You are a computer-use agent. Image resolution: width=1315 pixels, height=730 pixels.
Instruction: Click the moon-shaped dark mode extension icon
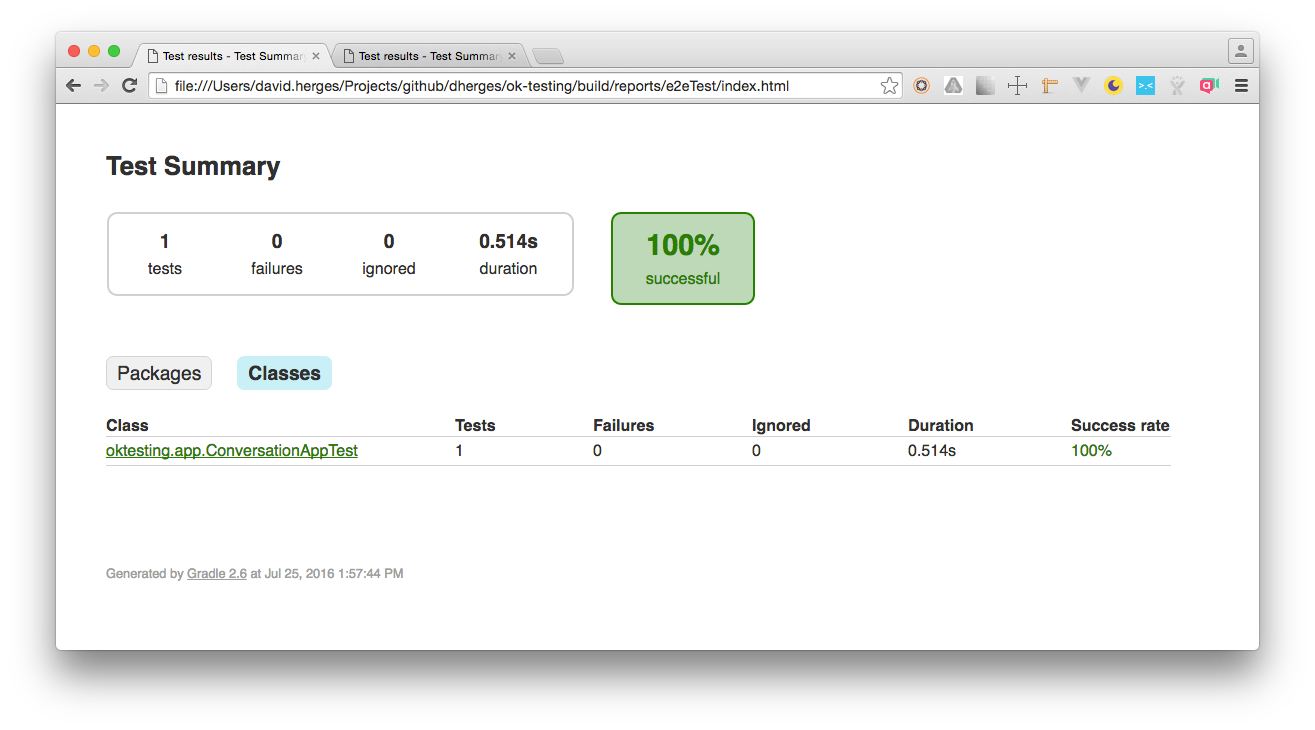[1113, 85]
